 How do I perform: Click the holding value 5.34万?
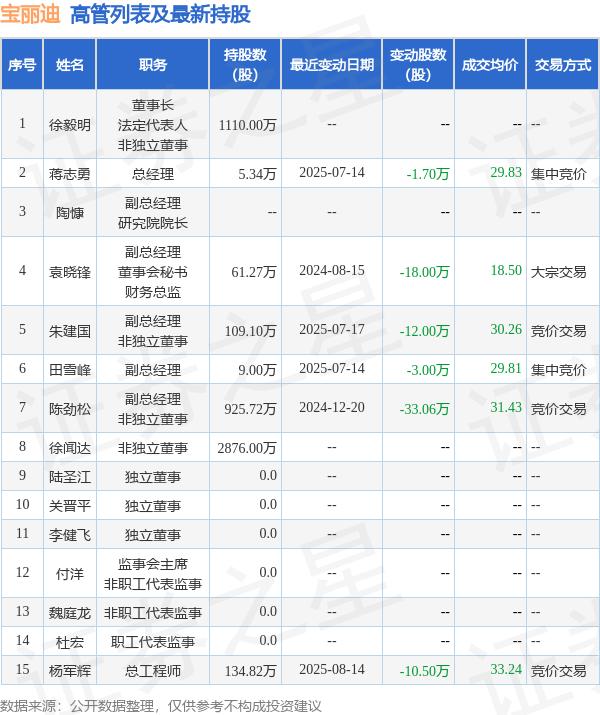click(257, 174)
